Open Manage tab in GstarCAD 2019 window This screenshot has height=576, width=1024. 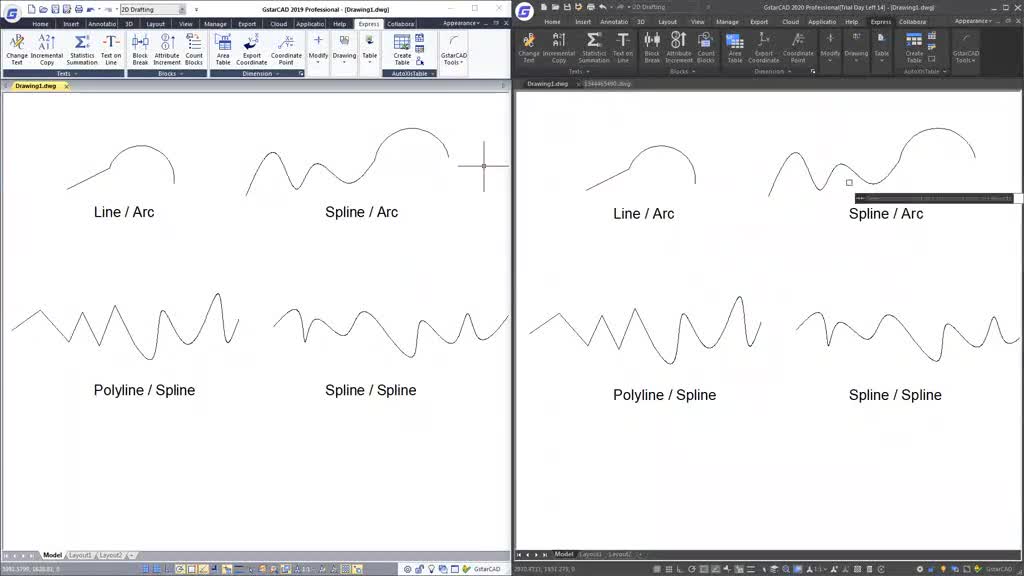215,24
